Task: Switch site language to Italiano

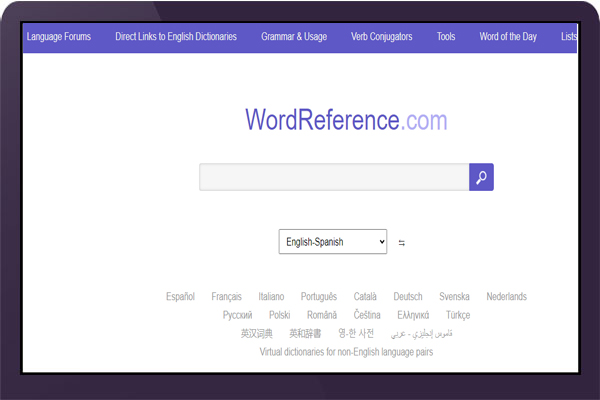Action: point(271,297)
